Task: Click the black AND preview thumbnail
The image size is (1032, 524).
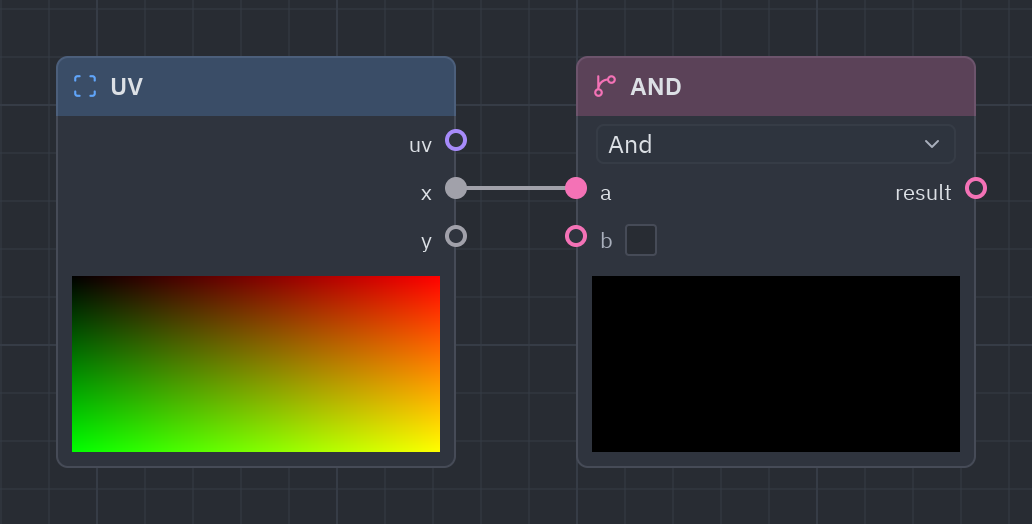Action: tap(776, 364)
